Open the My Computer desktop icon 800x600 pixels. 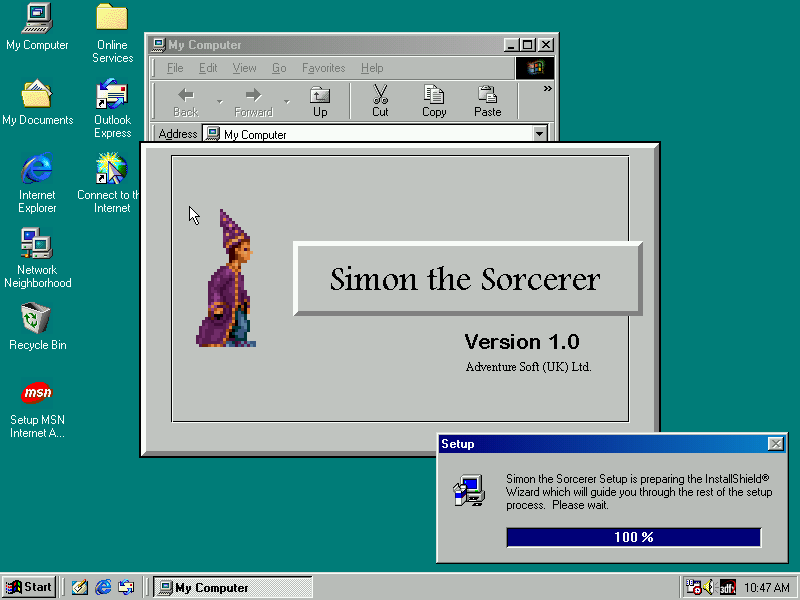[37, 18]
